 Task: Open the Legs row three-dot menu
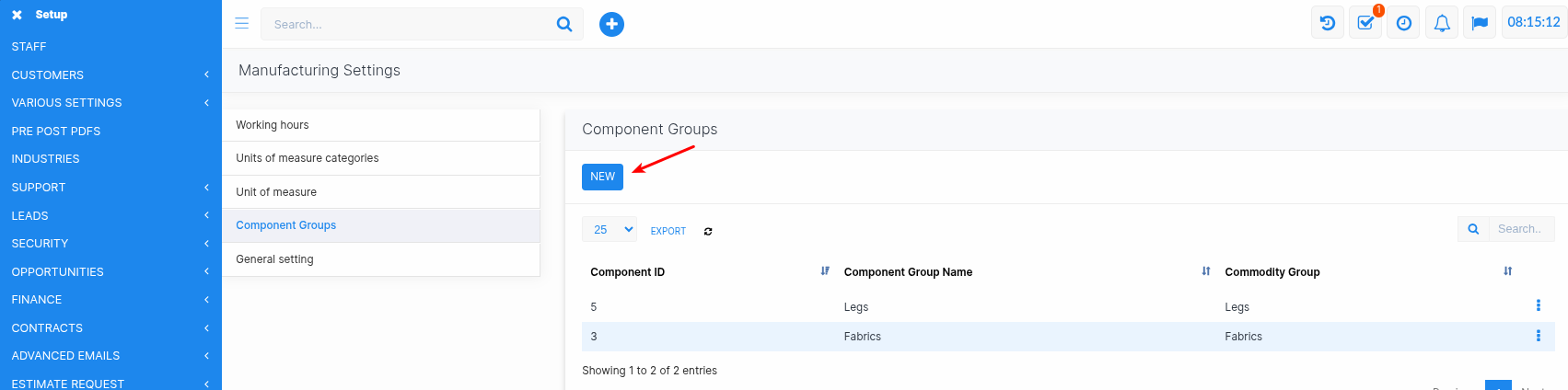point(1538,305)
